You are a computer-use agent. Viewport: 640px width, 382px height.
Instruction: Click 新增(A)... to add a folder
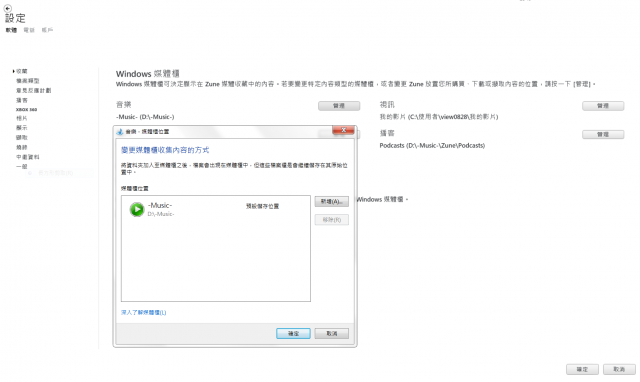coord(331,202)
